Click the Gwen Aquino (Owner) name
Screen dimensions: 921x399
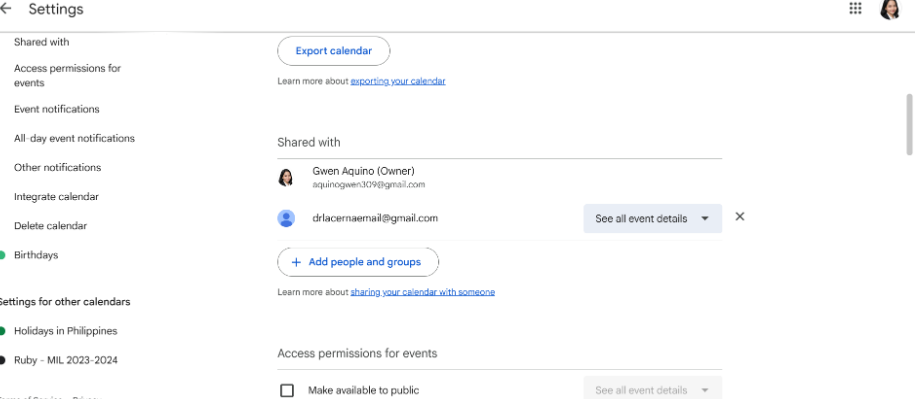[x=364, y=171]
